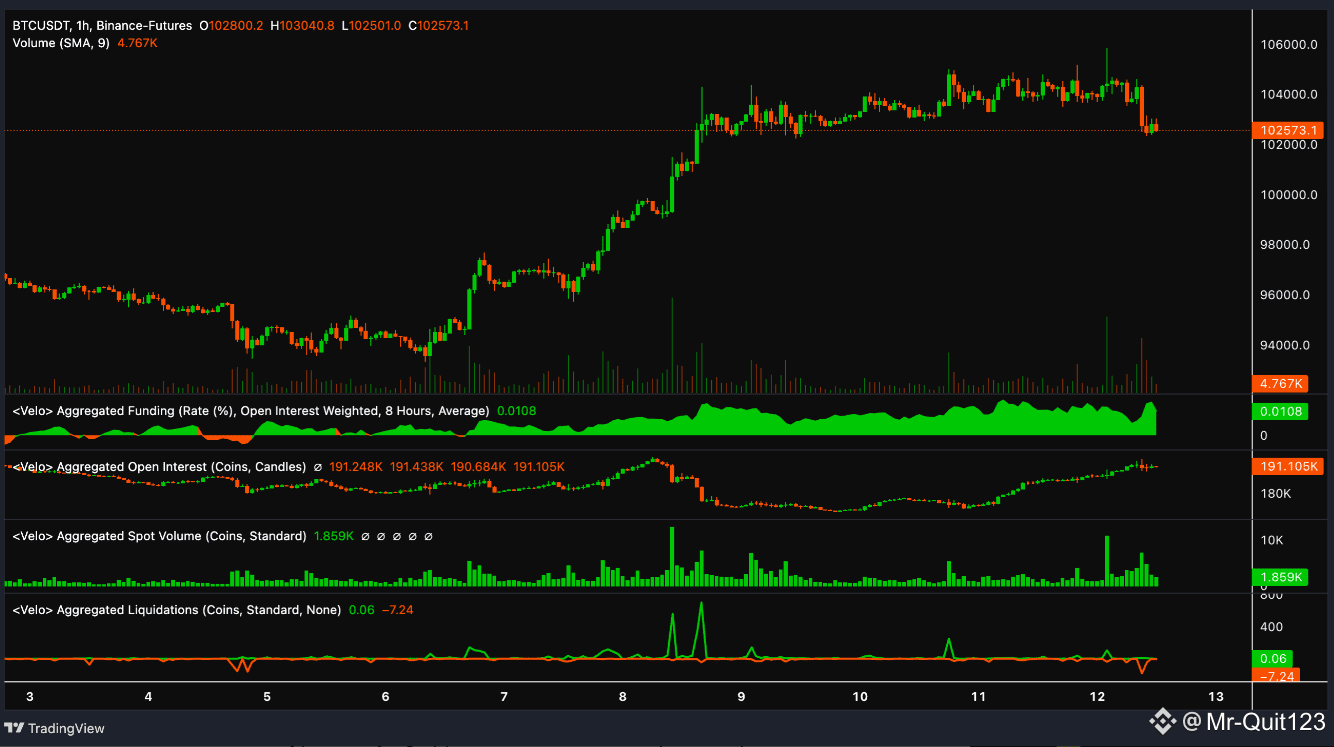Click date 12 on the time axis
Screen dimensions: 1334x747
click(x=1097, y=696)
